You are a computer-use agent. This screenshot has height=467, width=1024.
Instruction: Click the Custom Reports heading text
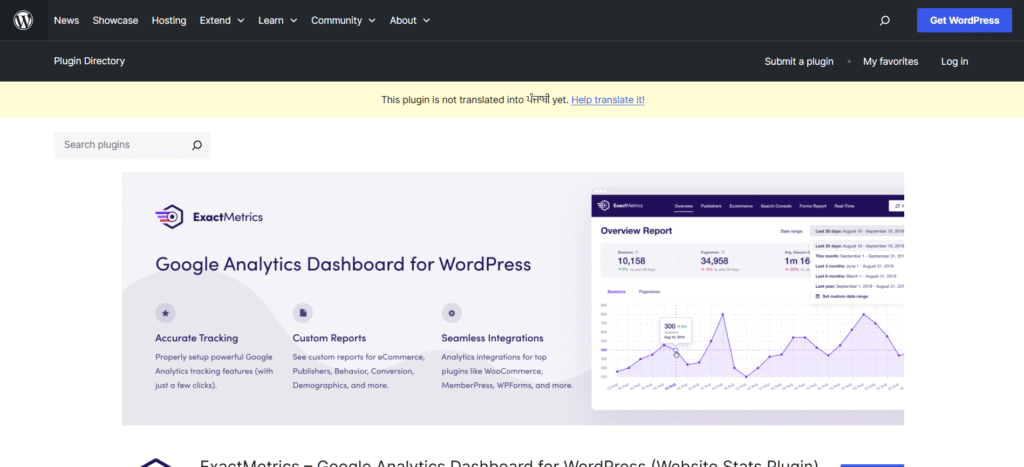click(329, 338)
